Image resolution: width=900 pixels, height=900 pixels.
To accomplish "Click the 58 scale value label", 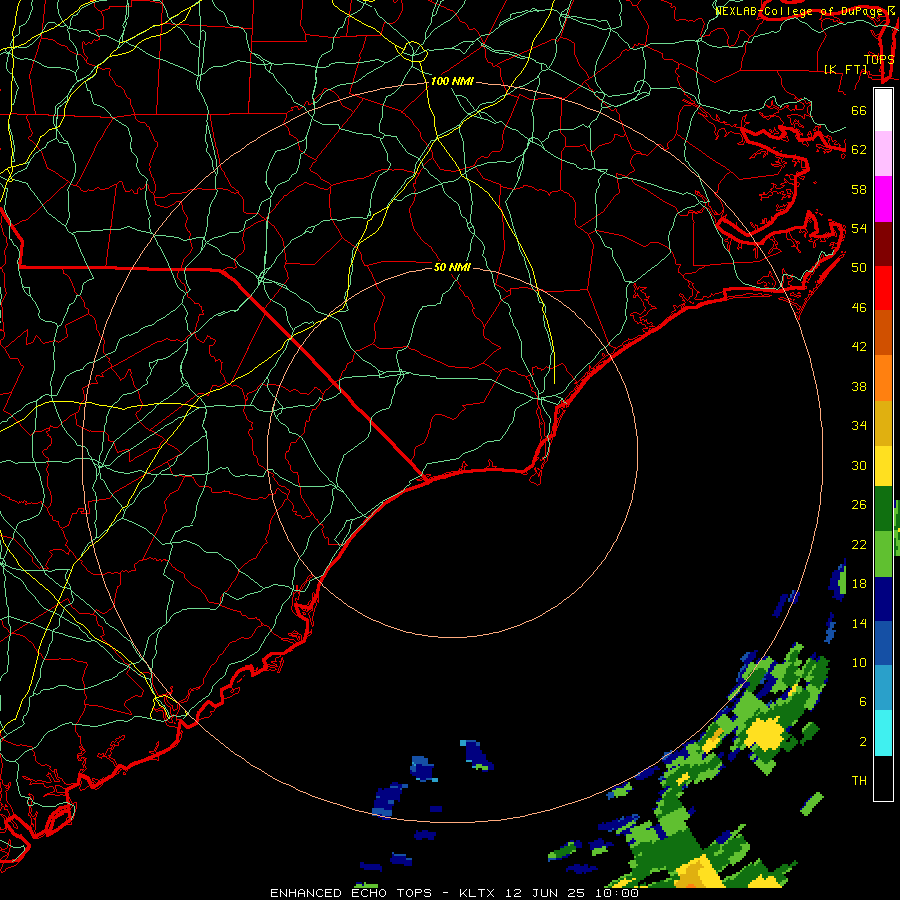I will coord(859,189).
